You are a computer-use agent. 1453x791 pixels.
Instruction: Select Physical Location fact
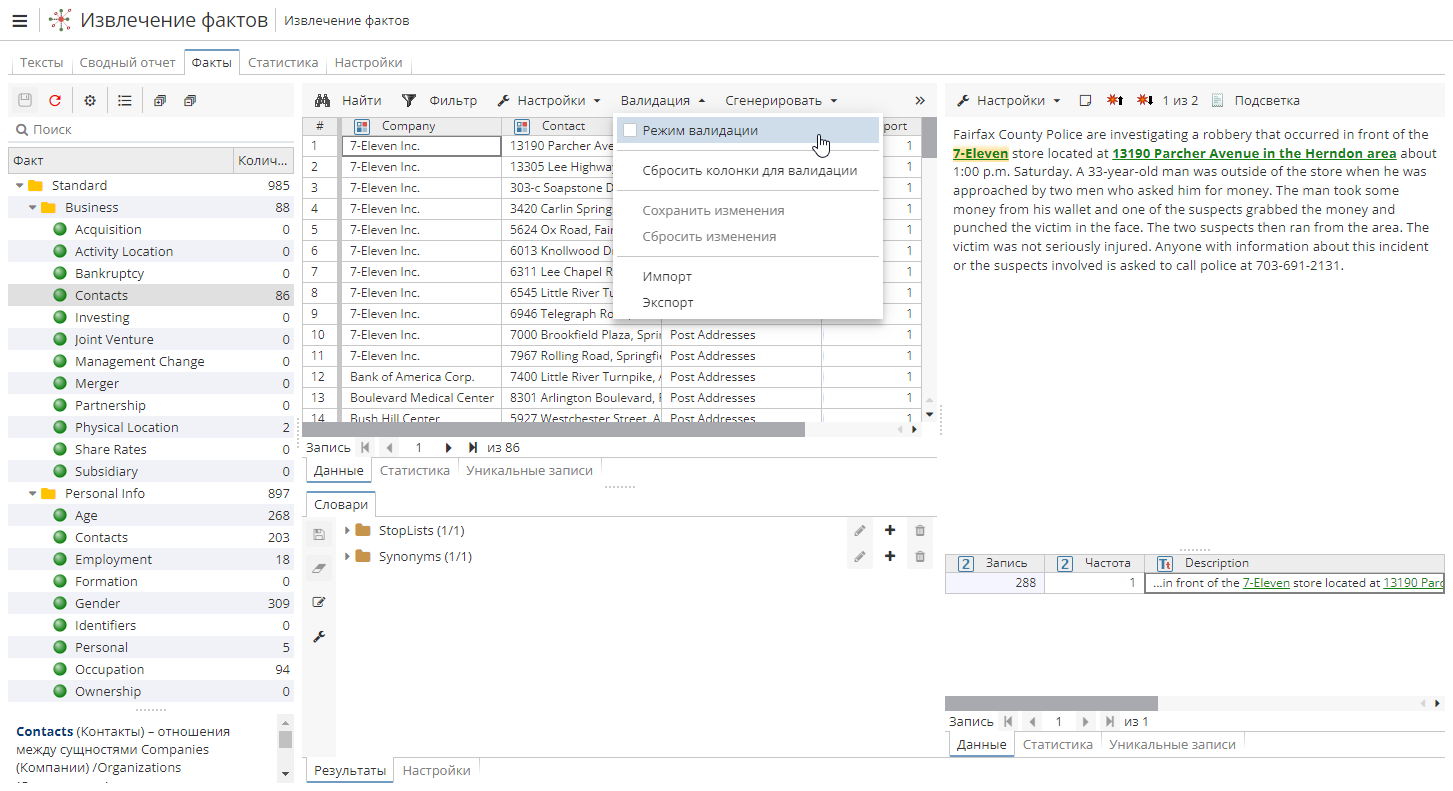click(126, 428)
